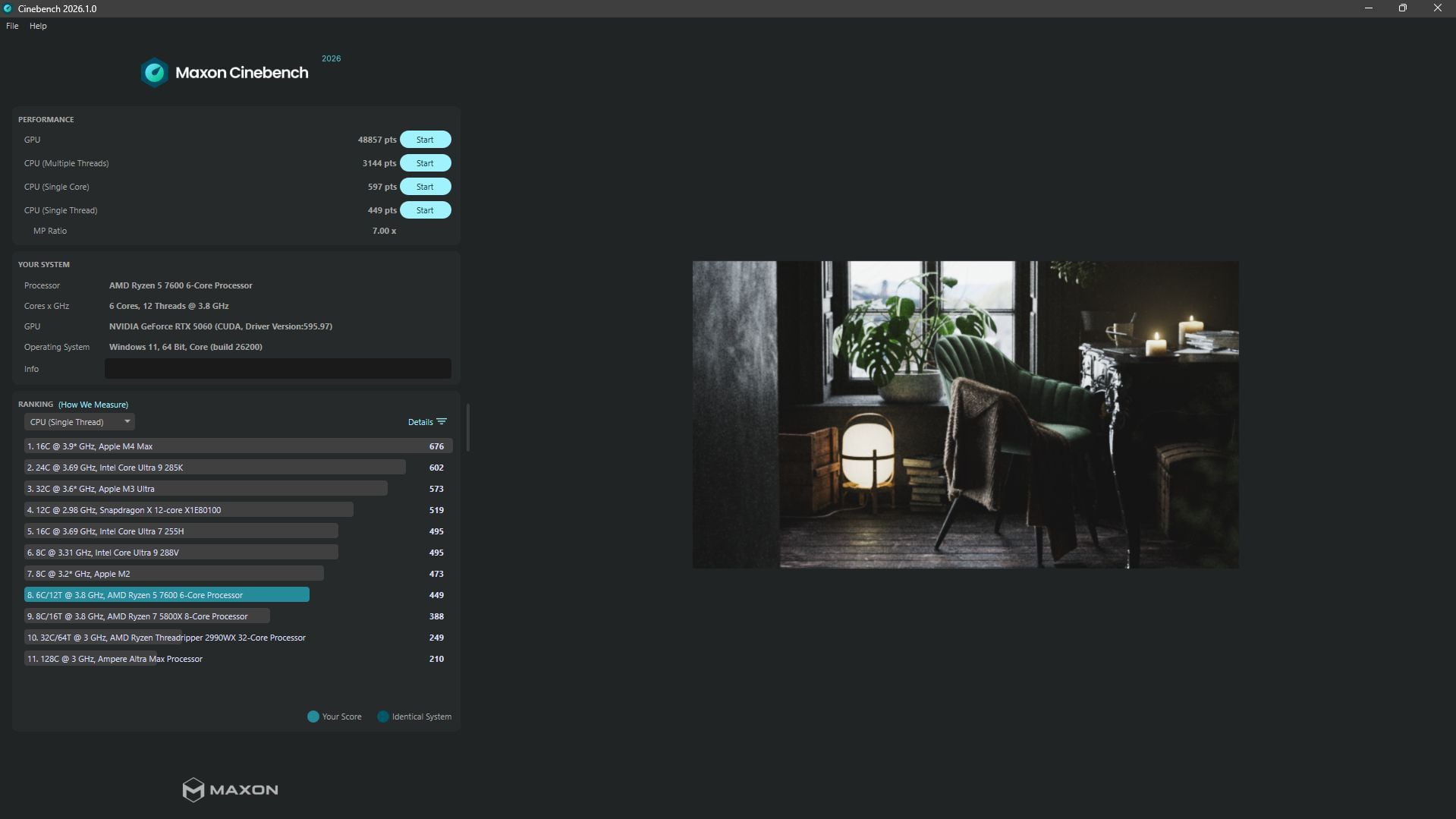This screenshot has width=1456, height=819.
Task: Click the GPU score 48857 pts
Action: pyautogui.click(x=377, y=140)
